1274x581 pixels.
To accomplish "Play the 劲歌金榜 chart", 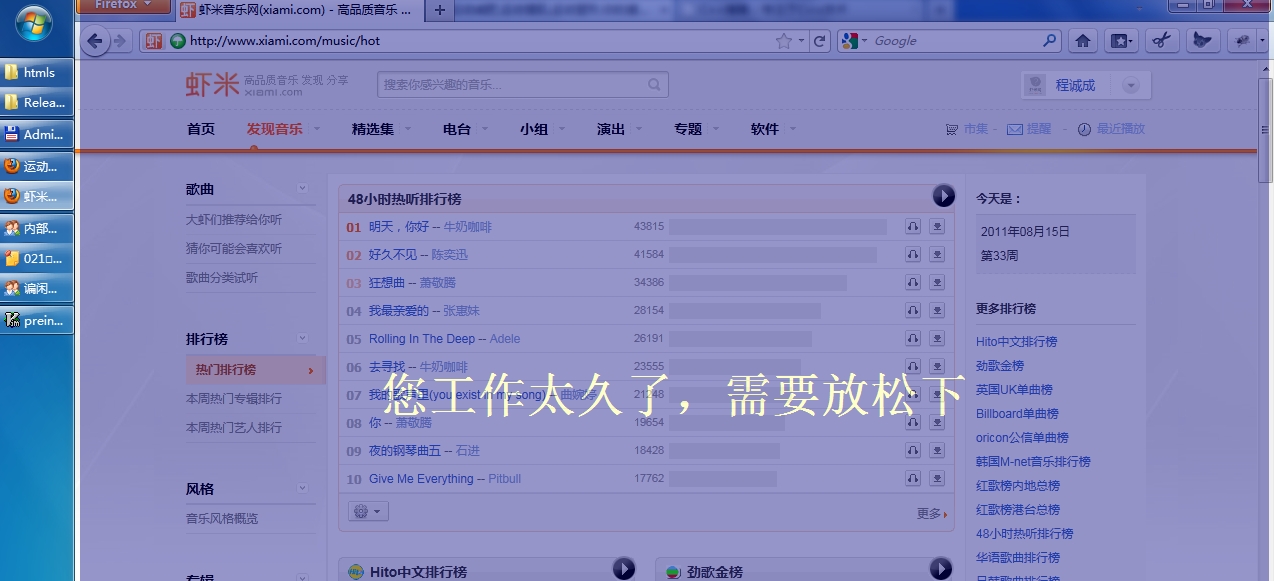I will (x=941, y=569).
